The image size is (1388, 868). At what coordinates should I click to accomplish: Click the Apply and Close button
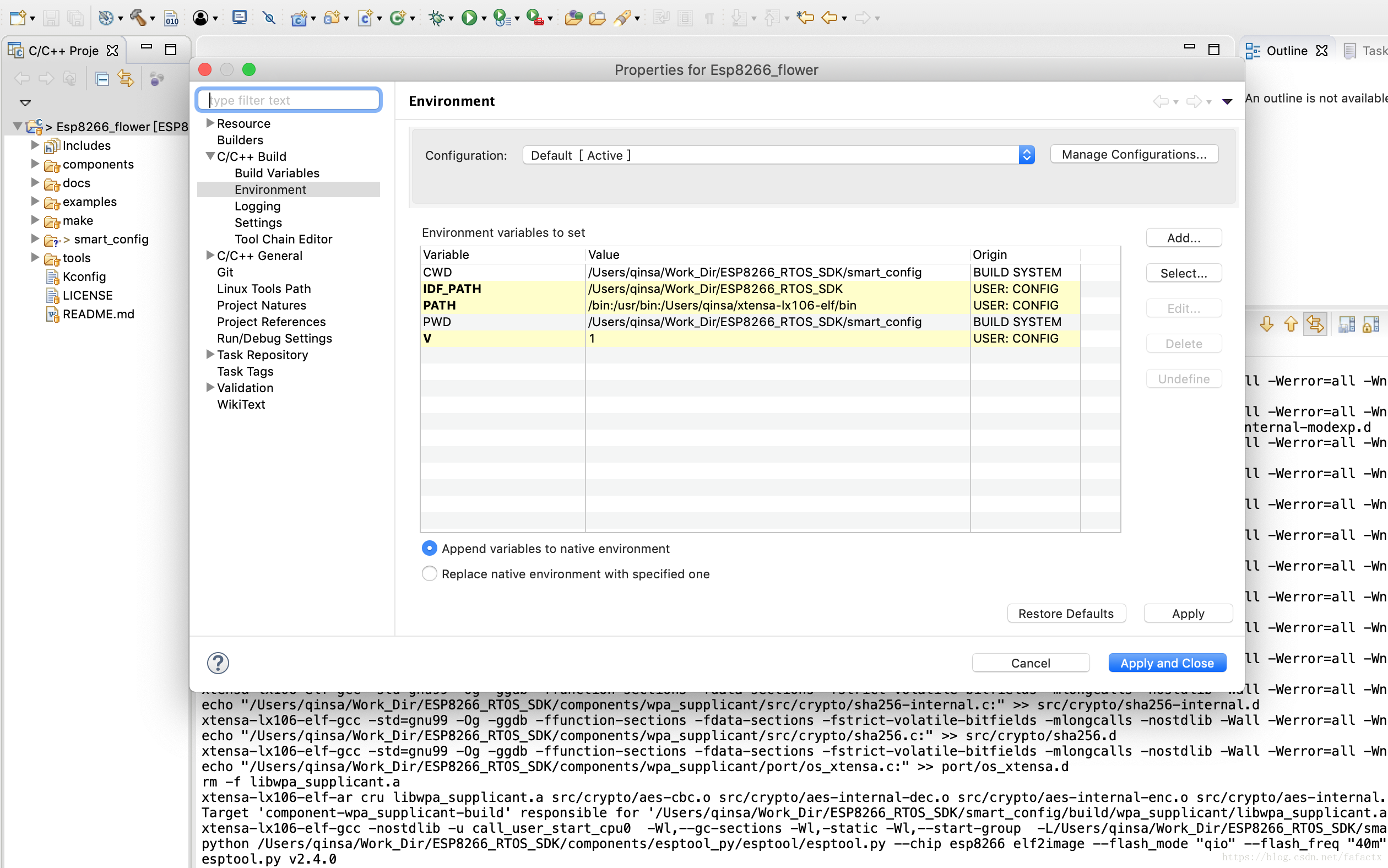point(1167,663)
